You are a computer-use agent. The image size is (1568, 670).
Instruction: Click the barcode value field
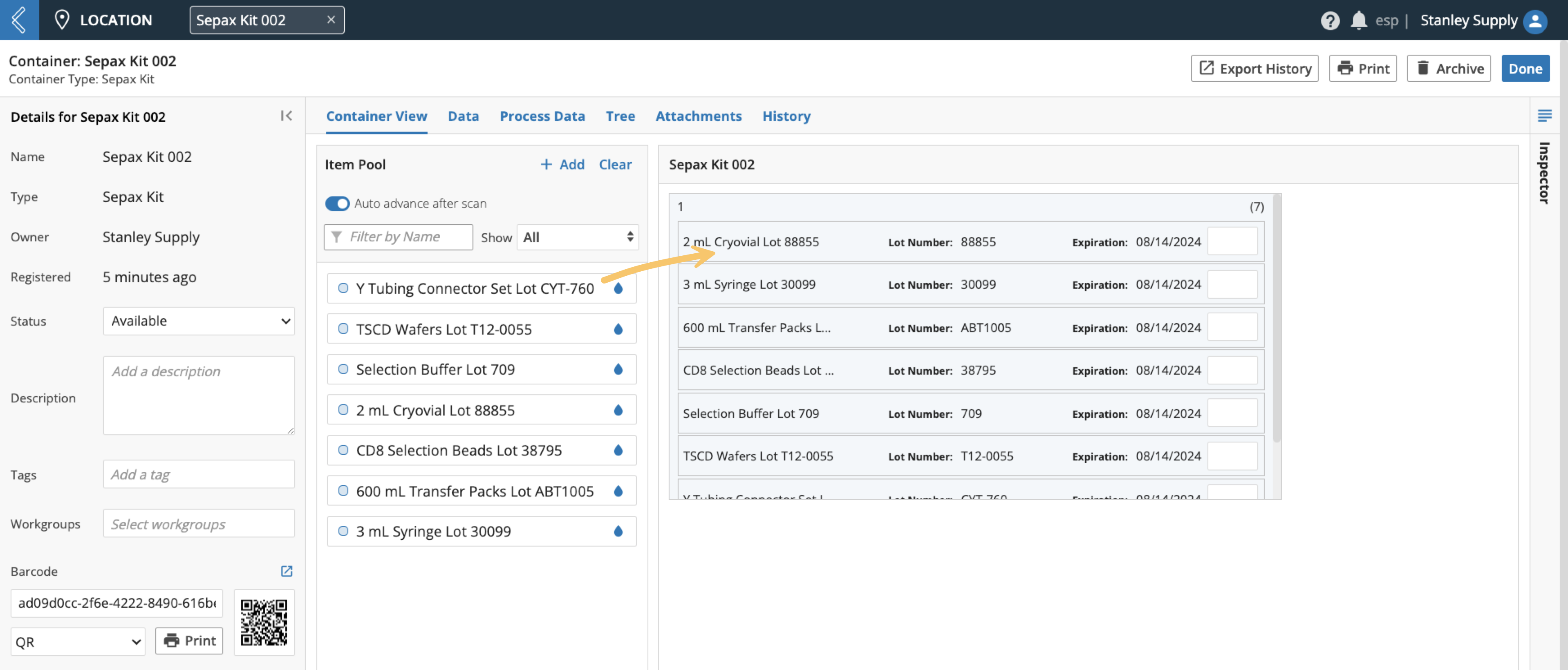click(x=116, y=603)
